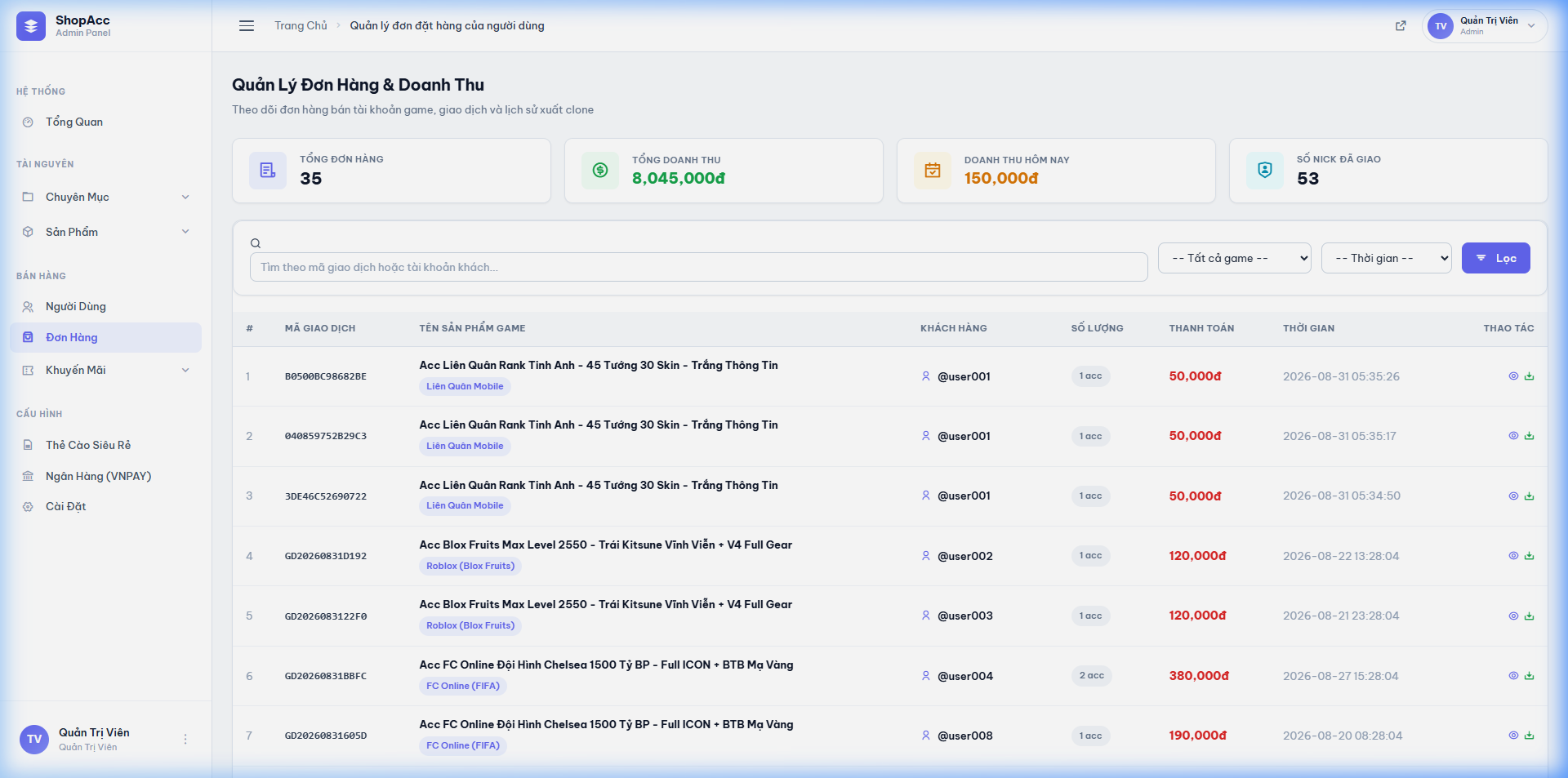1568x778 pixels.
Task: Open Ngân Hàng (VNPAY) page
Action: pyautogui.click(x=105, y=476)
